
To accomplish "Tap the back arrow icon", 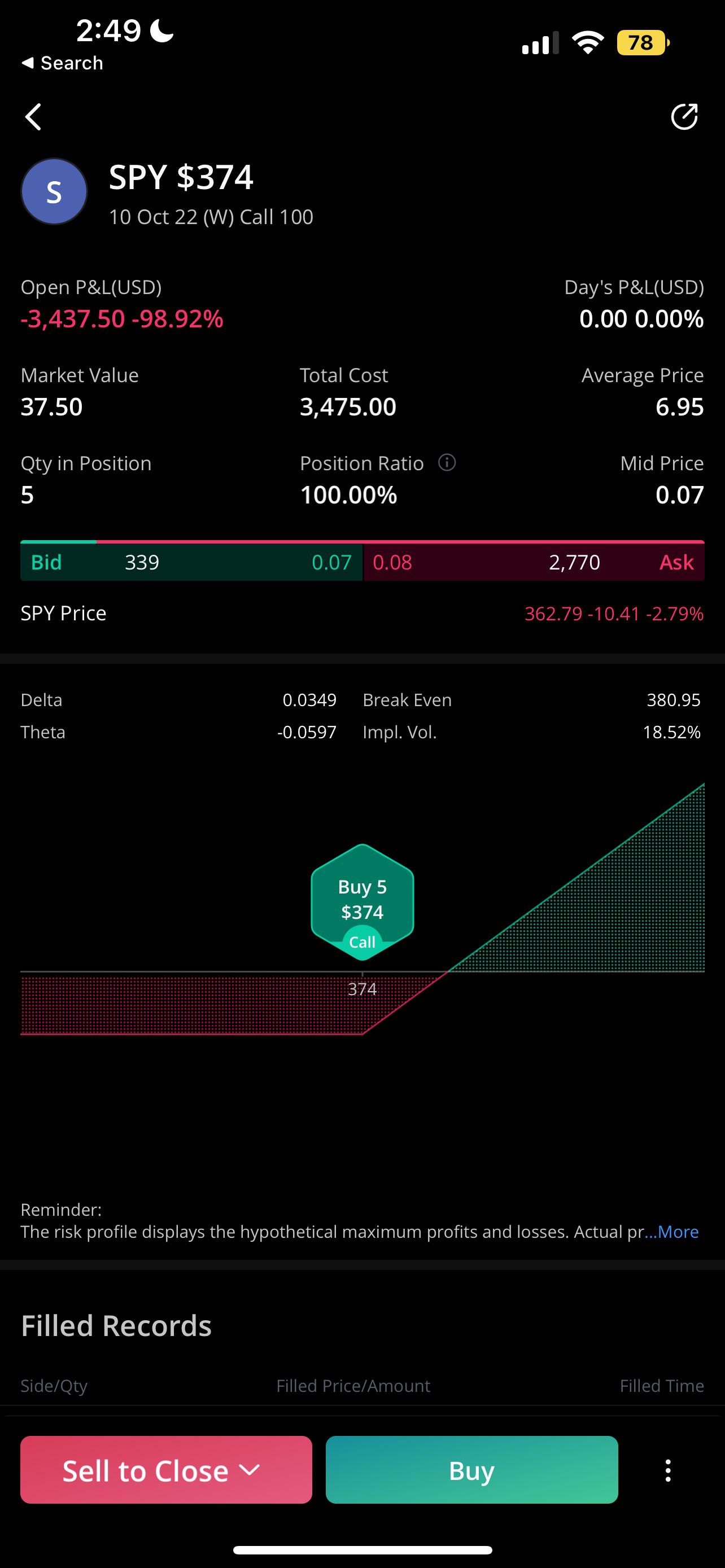I will (x=33, y=117).
